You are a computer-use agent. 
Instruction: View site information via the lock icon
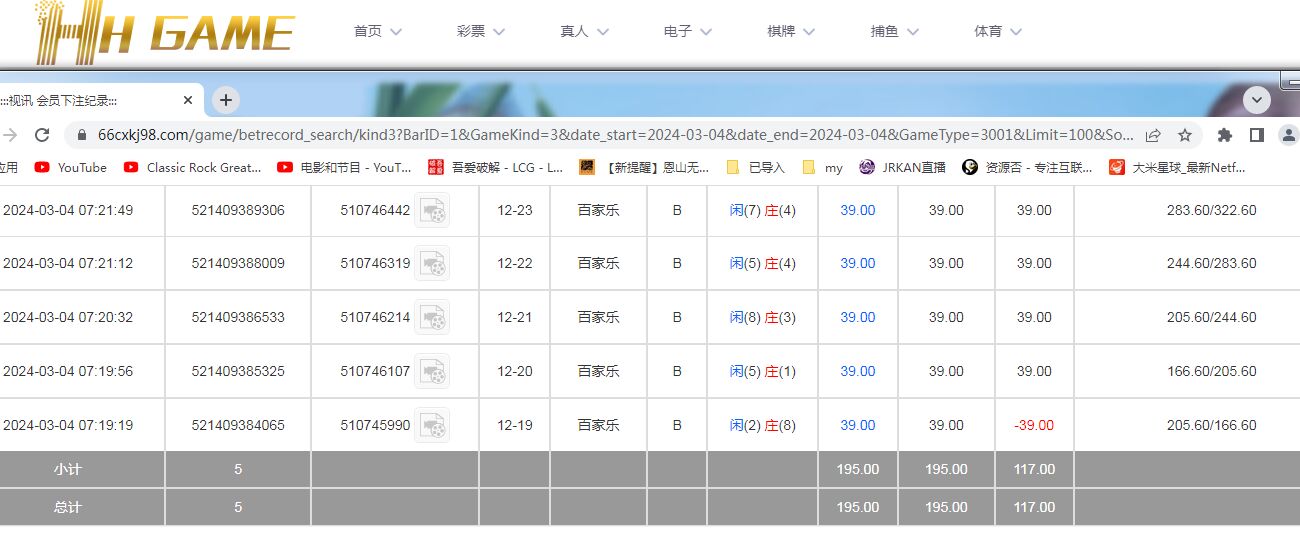tap(83, 135)
